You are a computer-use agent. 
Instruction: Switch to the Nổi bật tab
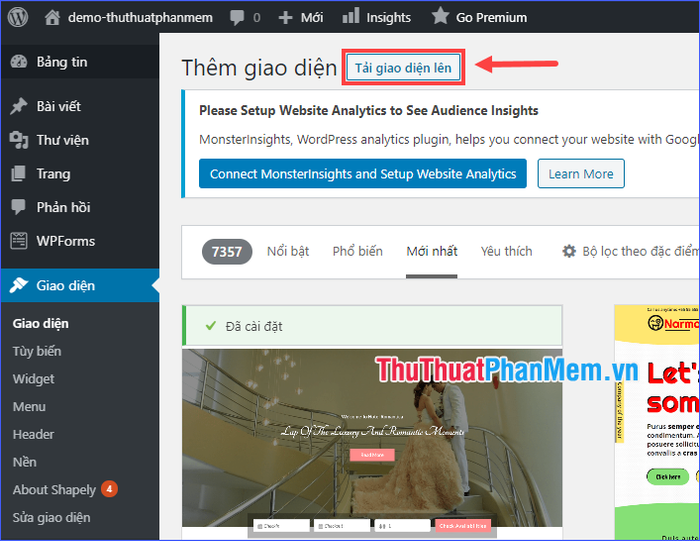click(x=288, y=251)
